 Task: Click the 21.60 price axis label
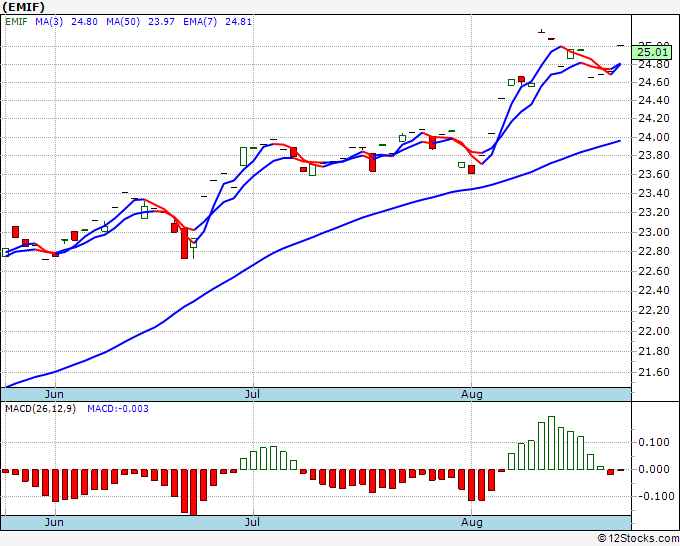coord(654,372)
